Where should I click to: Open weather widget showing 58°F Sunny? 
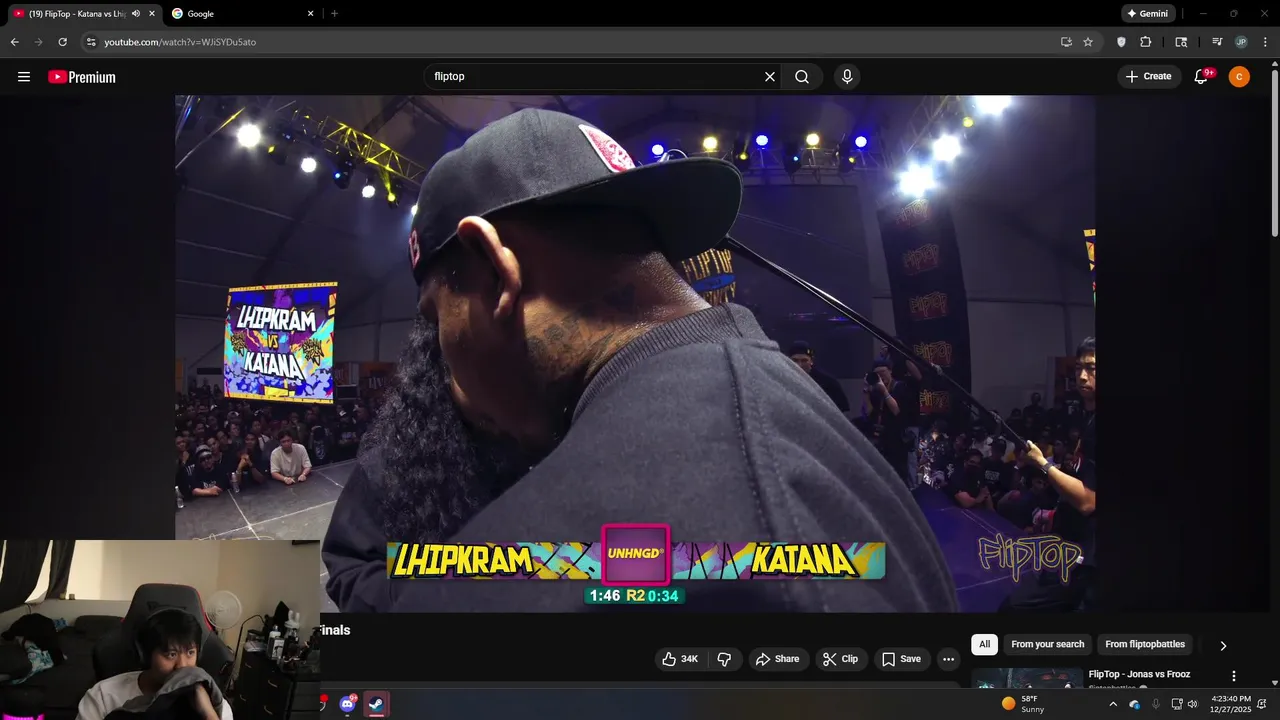pos(1023,704)
